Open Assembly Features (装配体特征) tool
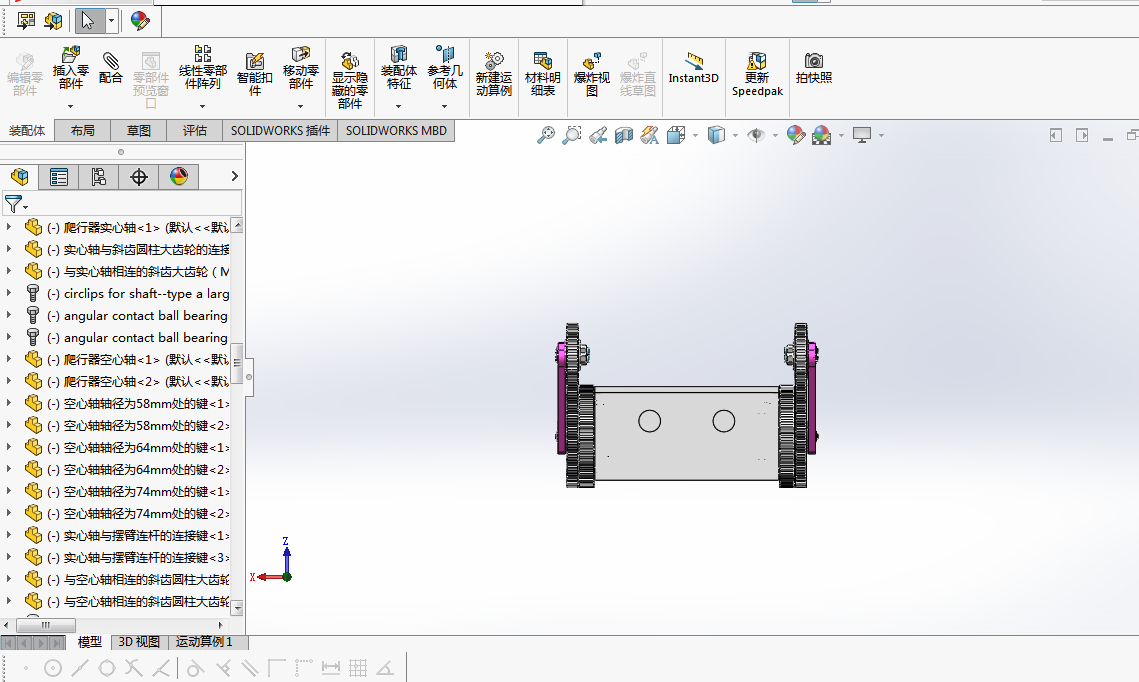The image size is (1139, 682). (399, 68)
